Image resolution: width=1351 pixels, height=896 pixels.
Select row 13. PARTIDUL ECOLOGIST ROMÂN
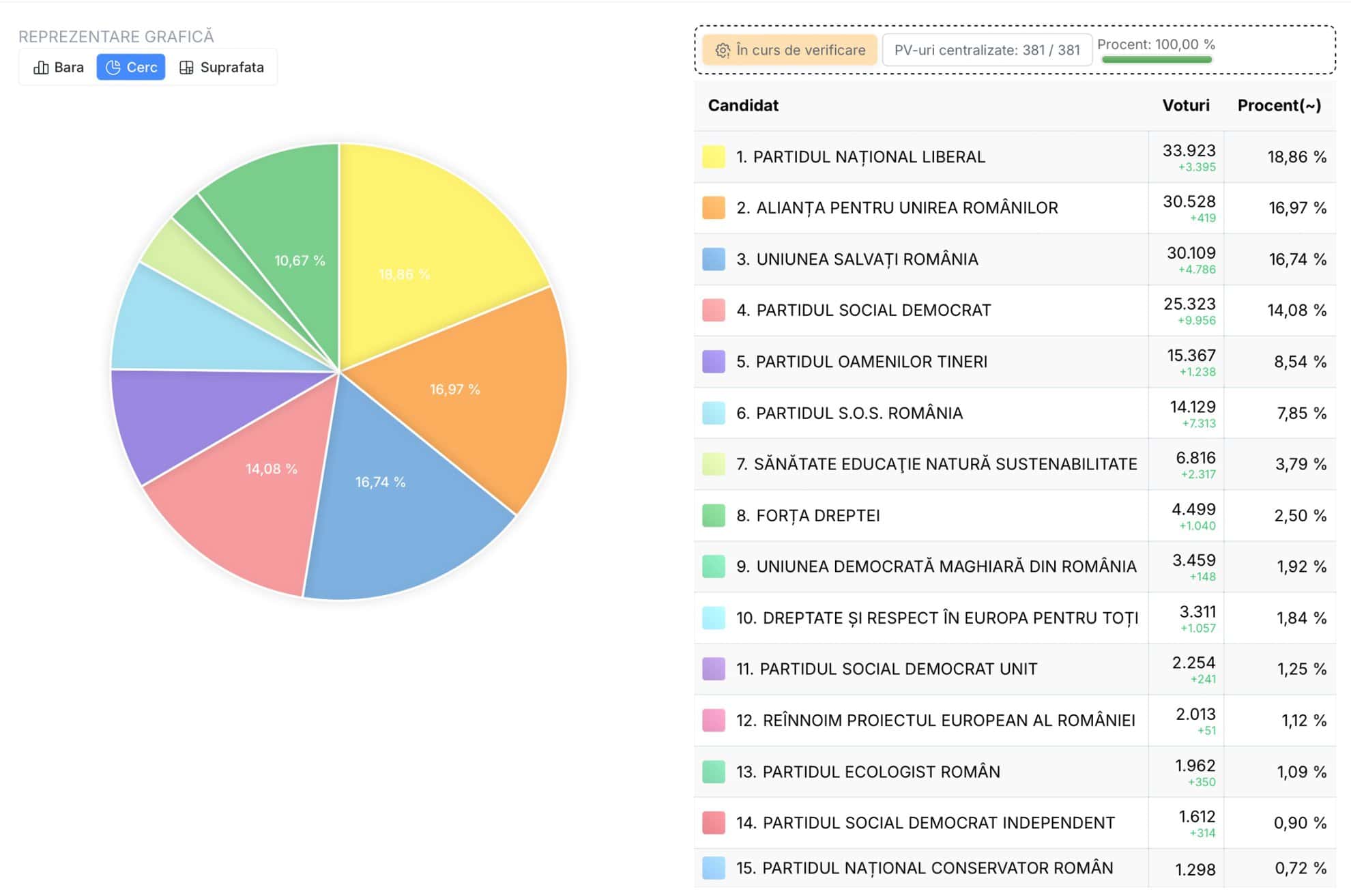pyautogui.click(x=1015, y=772)
